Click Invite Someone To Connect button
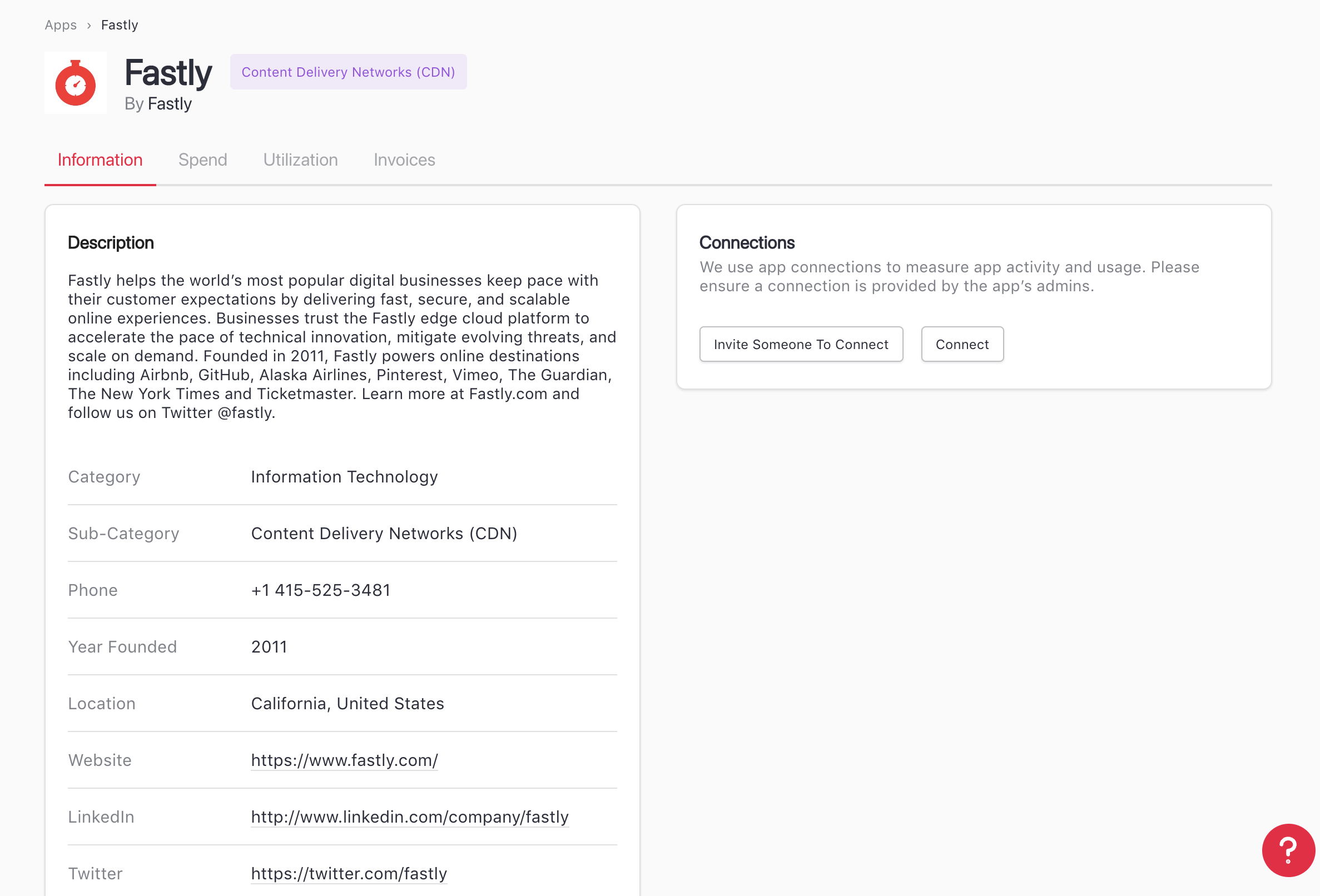Image resolution: width=1320 pixels, height=896 pixels. click(800, 344)
